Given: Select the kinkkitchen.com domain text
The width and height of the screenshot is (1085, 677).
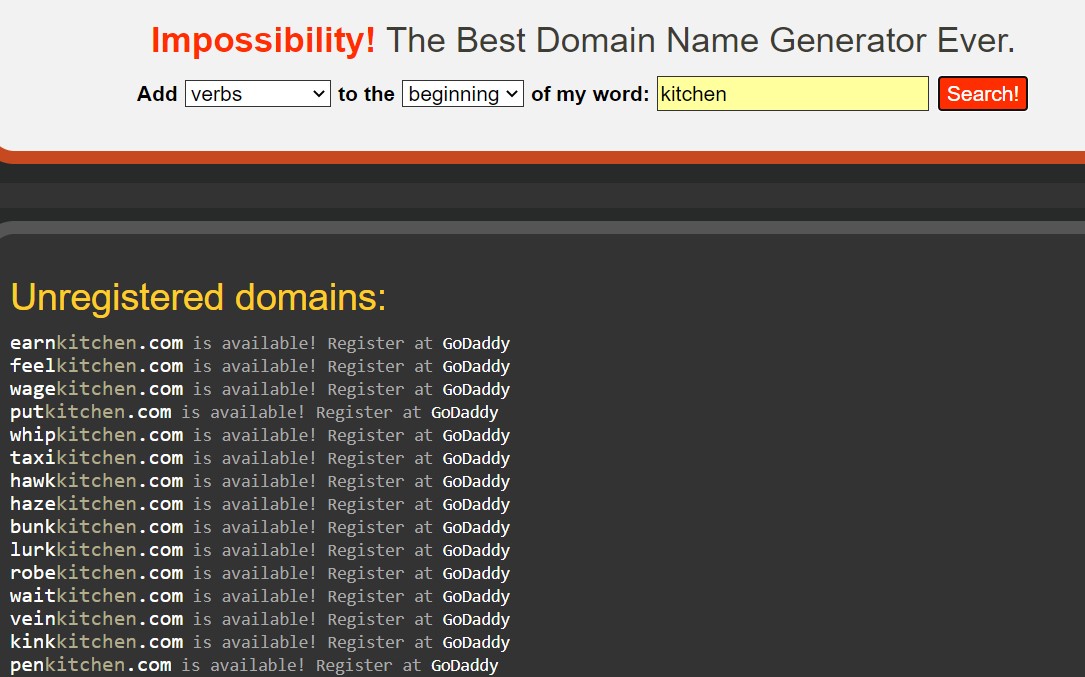Looking at the screenshot, I should (96, 642).
